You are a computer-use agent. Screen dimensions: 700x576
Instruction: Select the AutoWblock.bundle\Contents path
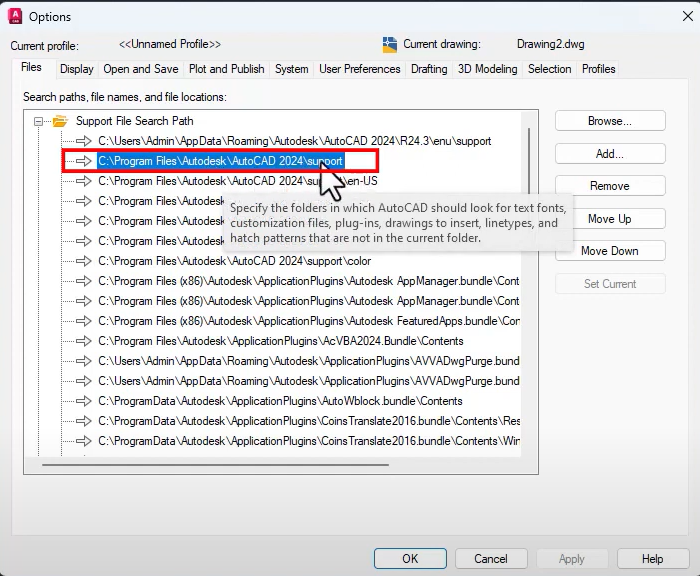point(280,401)
